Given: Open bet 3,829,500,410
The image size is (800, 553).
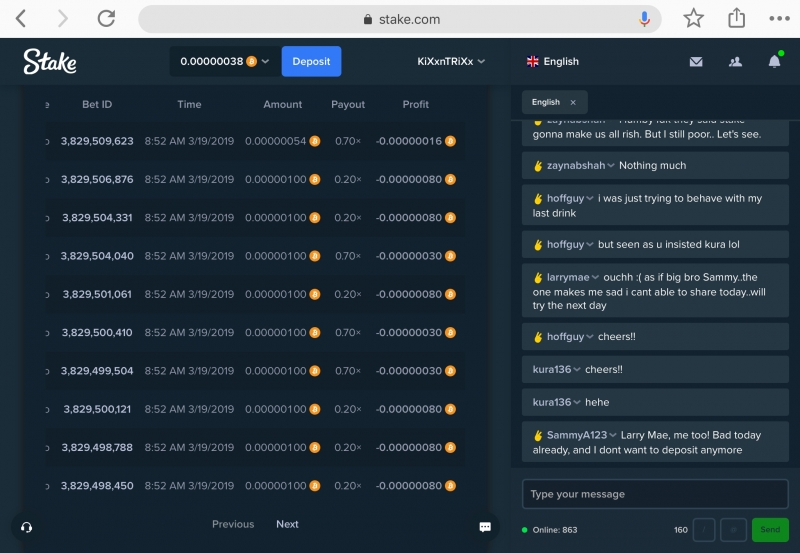Looking at the screenshot, I should point(97,332).
